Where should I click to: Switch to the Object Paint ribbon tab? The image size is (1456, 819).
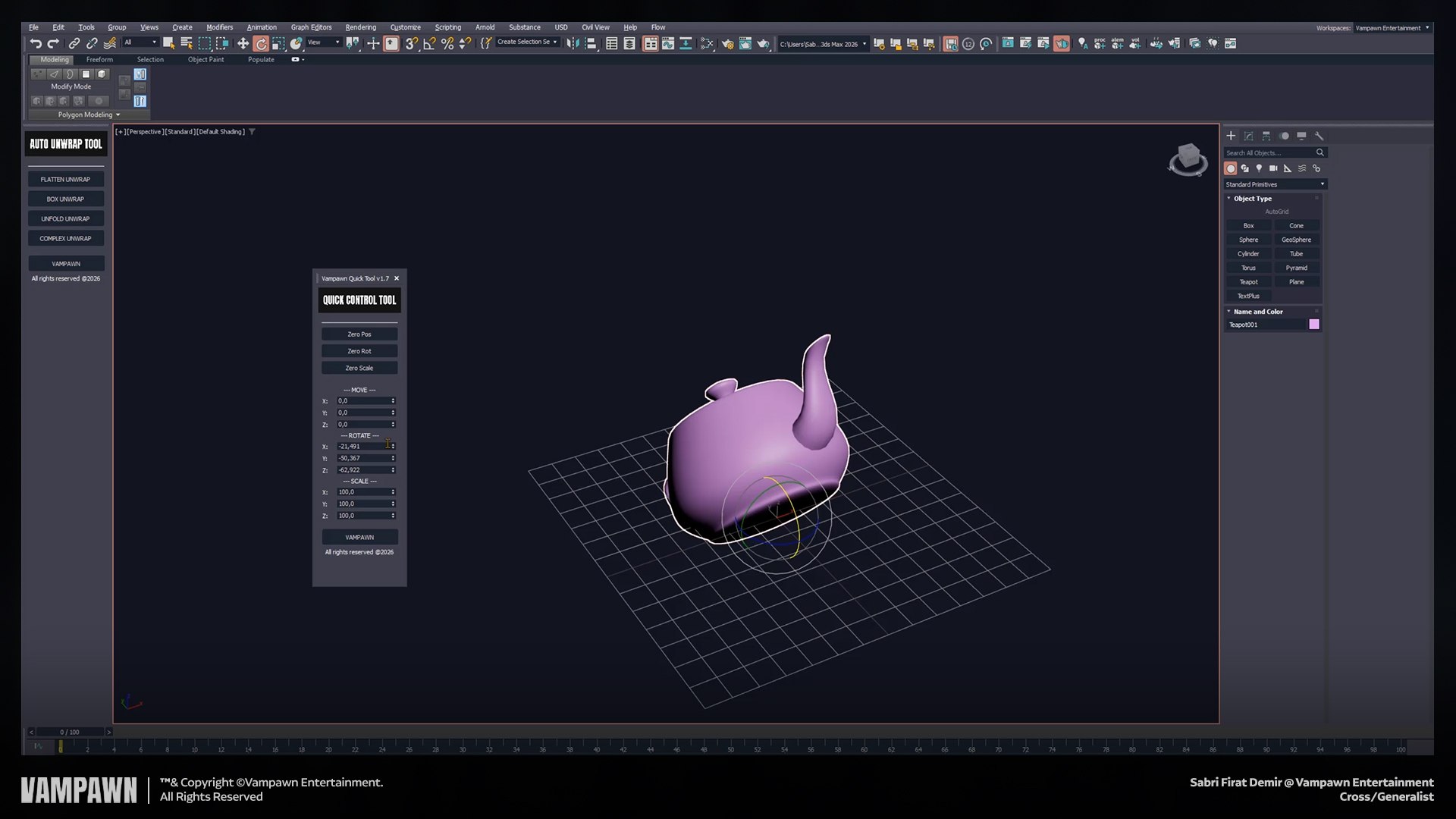tap(206, 59)
